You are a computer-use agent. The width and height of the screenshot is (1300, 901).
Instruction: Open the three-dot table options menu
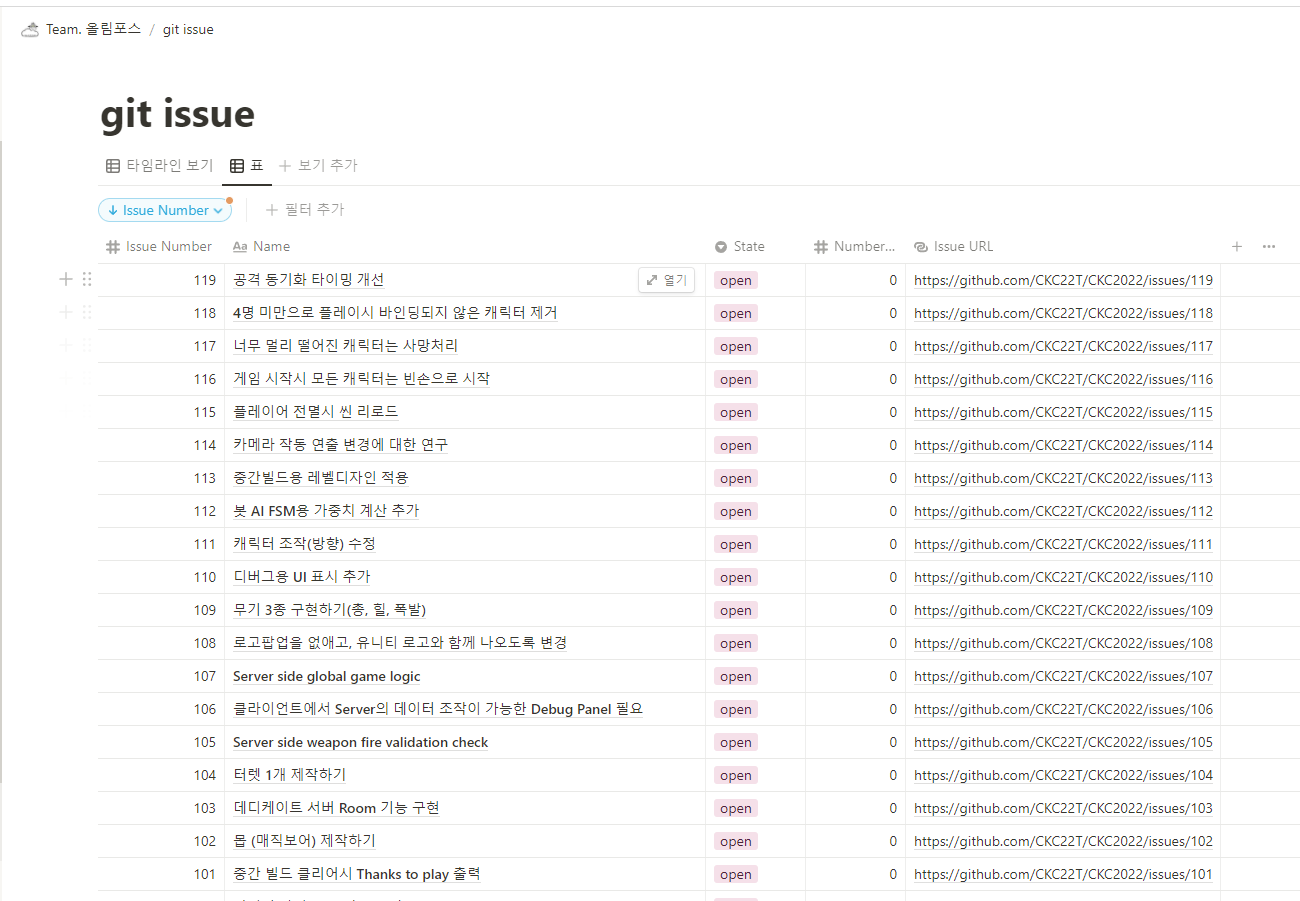pyautogui.click(x=1268, y=247)
